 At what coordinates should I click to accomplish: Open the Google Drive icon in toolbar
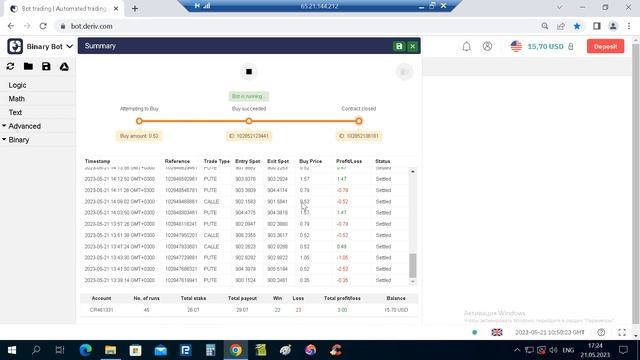pyautogui.click(x=64, y=67)
